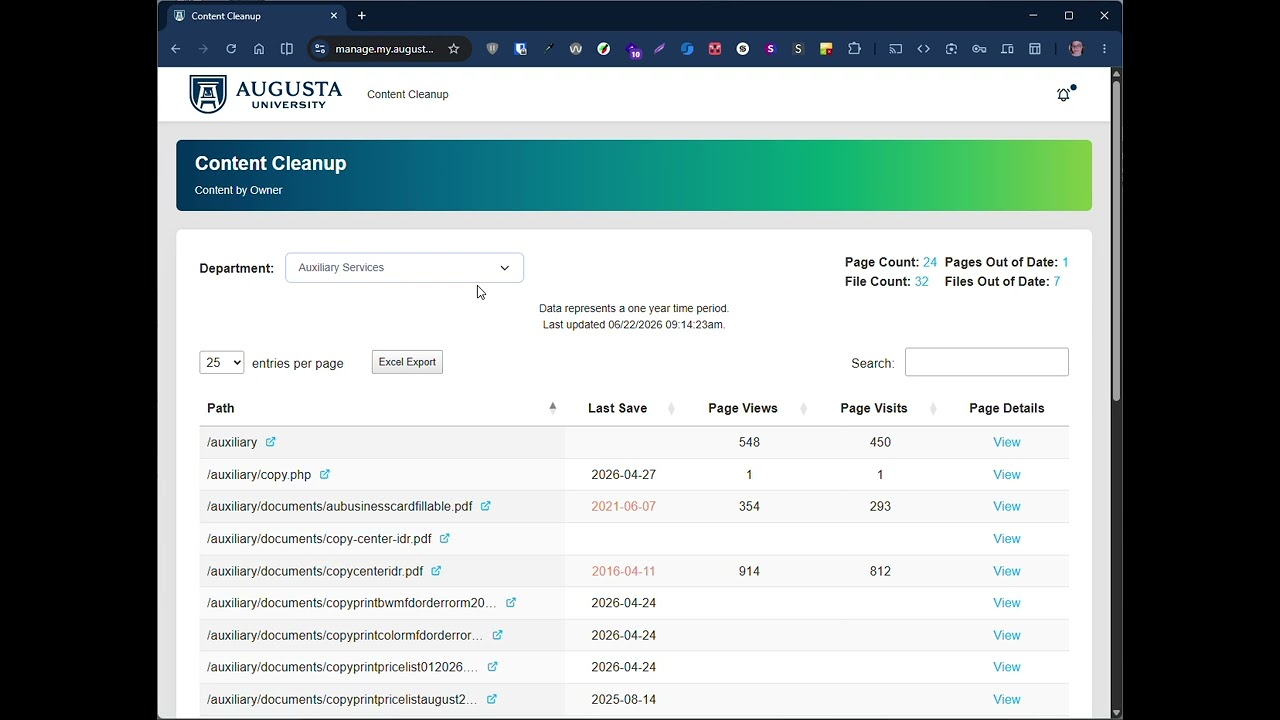Bookmark this page with the star icon
This screenshot has height=720, width=1280.
454,49
